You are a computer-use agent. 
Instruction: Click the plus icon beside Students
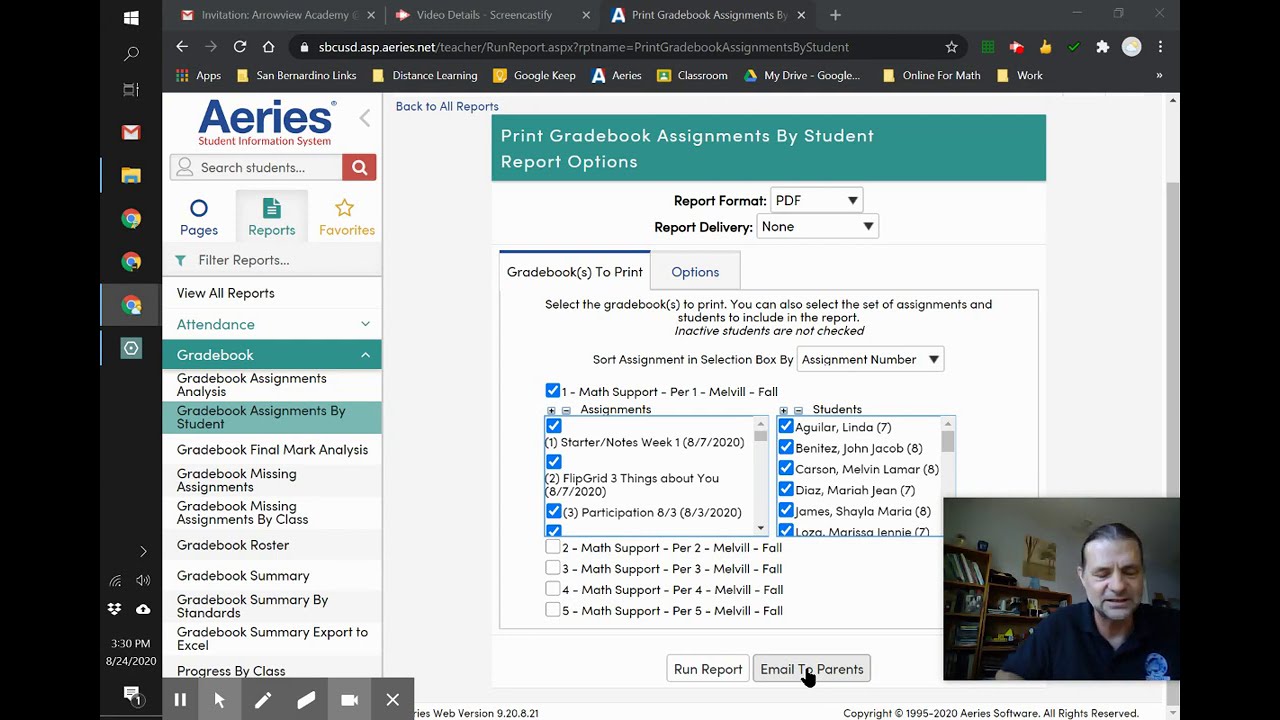tap(783, 410)
